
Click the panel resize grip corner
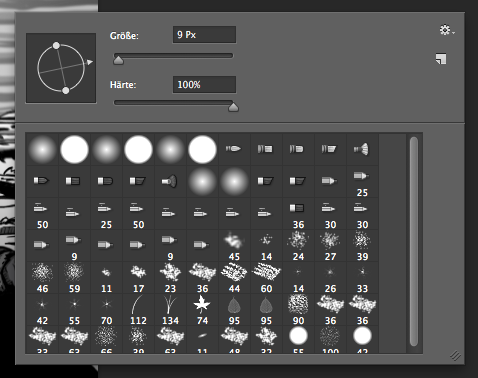tap(455, 356)
